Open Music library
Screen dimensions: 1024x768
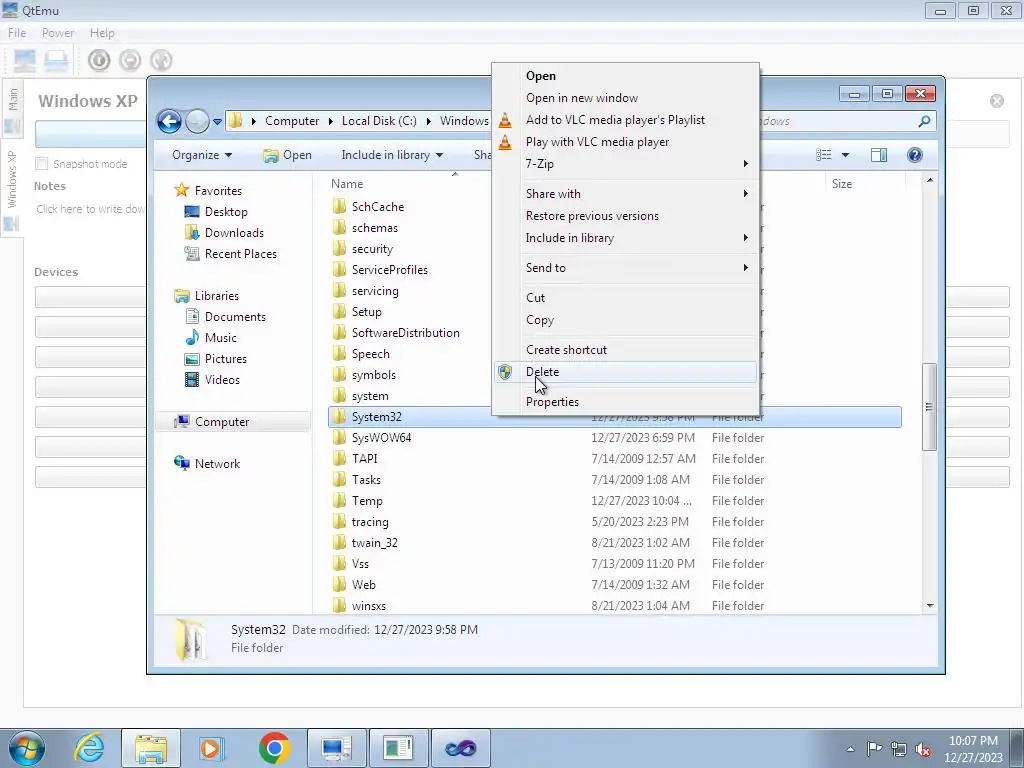[221, 338]
